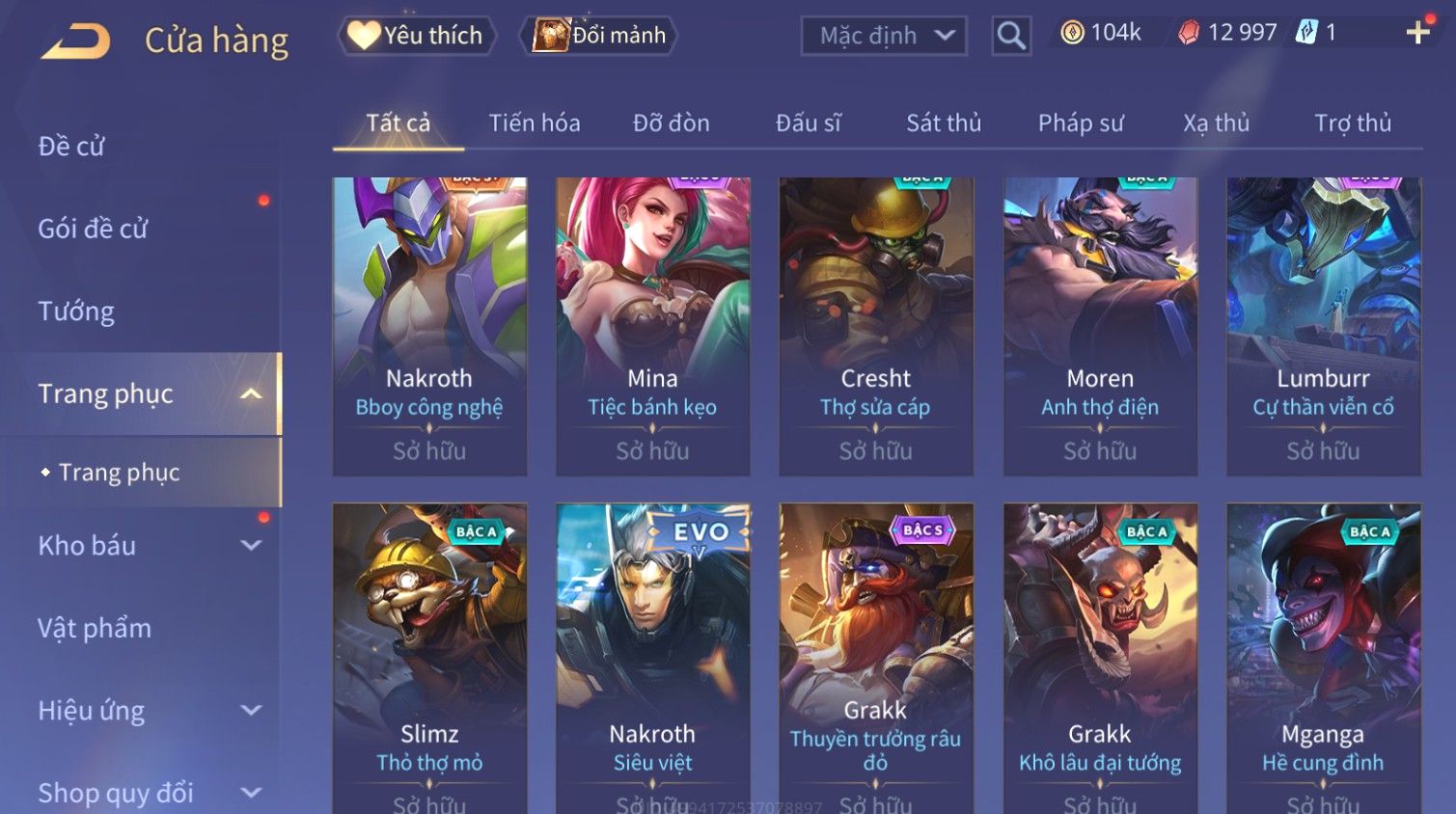Collapse the Trang phục sidebar section

[251, 393]
